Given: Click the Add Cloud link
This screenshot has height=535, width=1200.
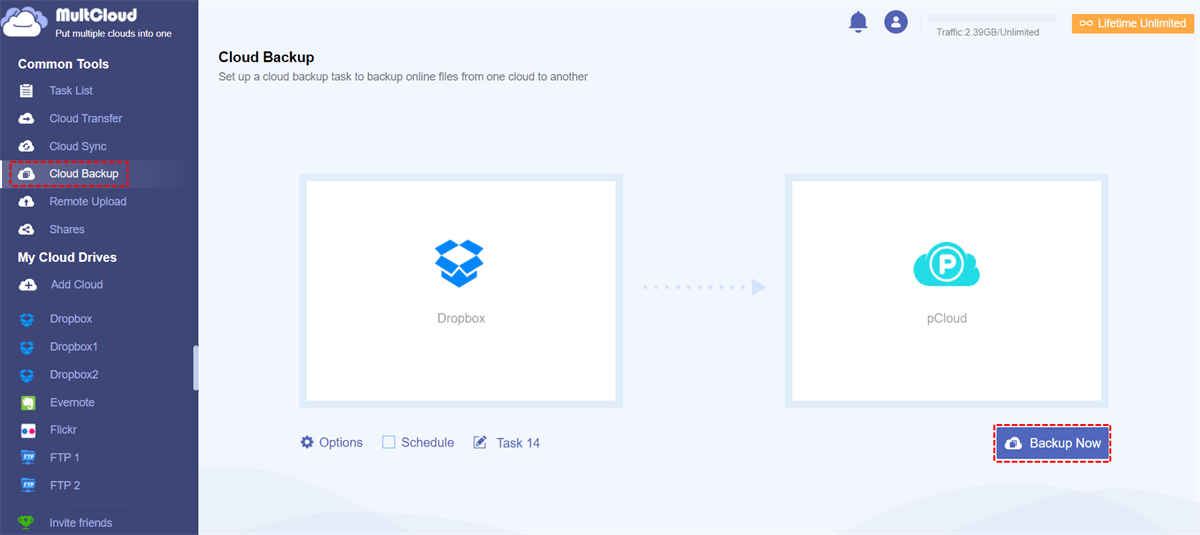Looking at the screenshot, I should pos(77,285).
